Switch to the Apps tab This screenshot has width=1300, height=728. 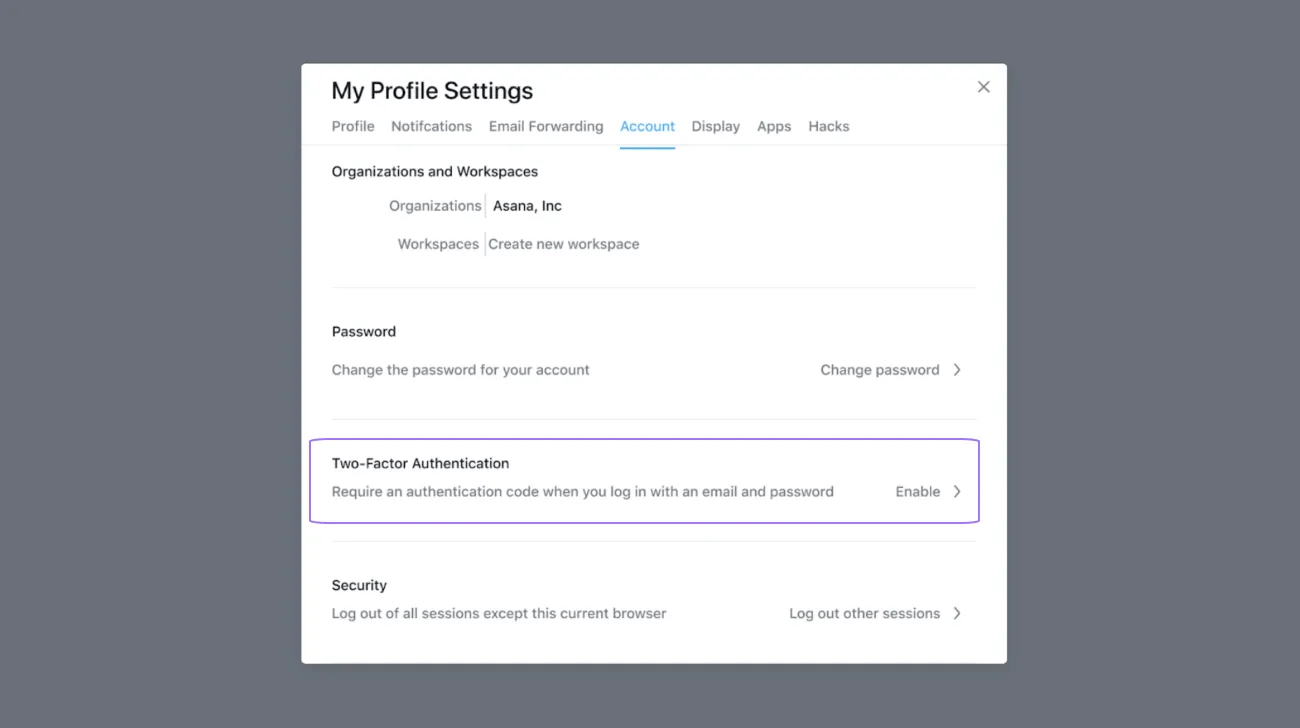pos(773,126)
